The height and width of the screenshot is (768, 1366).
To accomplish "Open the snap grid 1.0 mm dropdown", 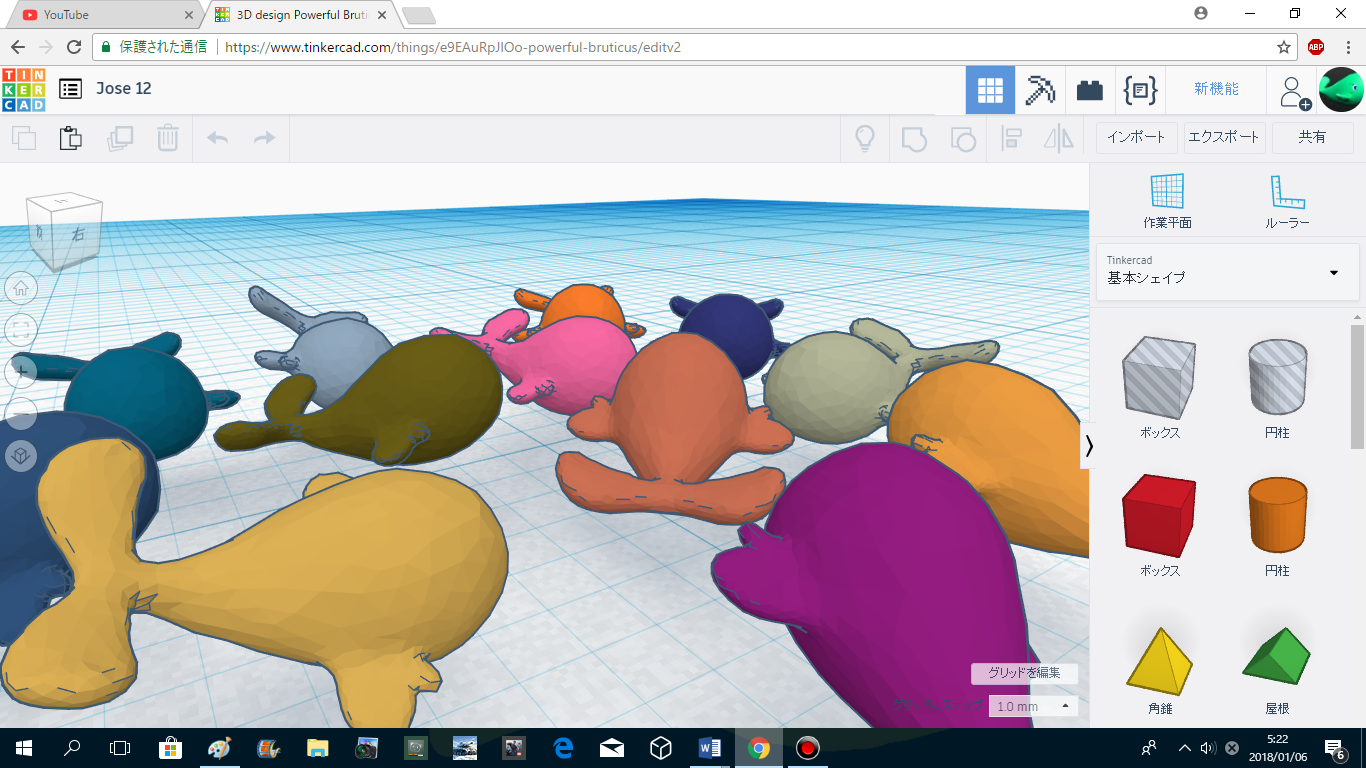I will pos(1034,706).
